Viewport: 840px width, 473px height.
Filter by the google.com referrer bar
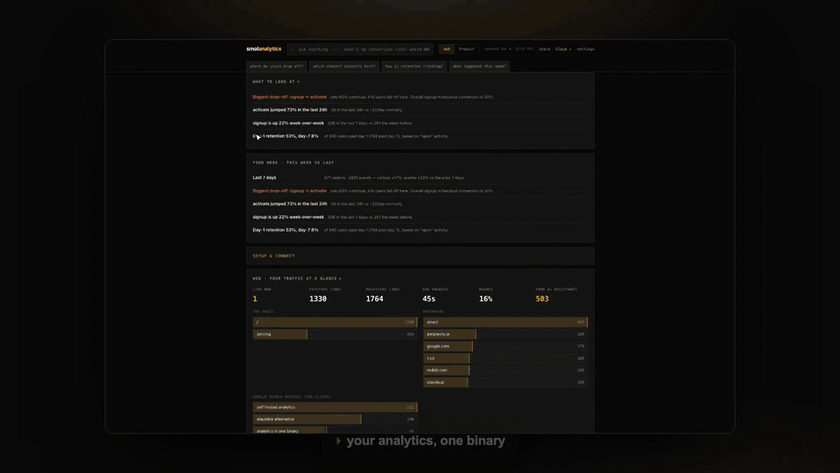(505, 347)
